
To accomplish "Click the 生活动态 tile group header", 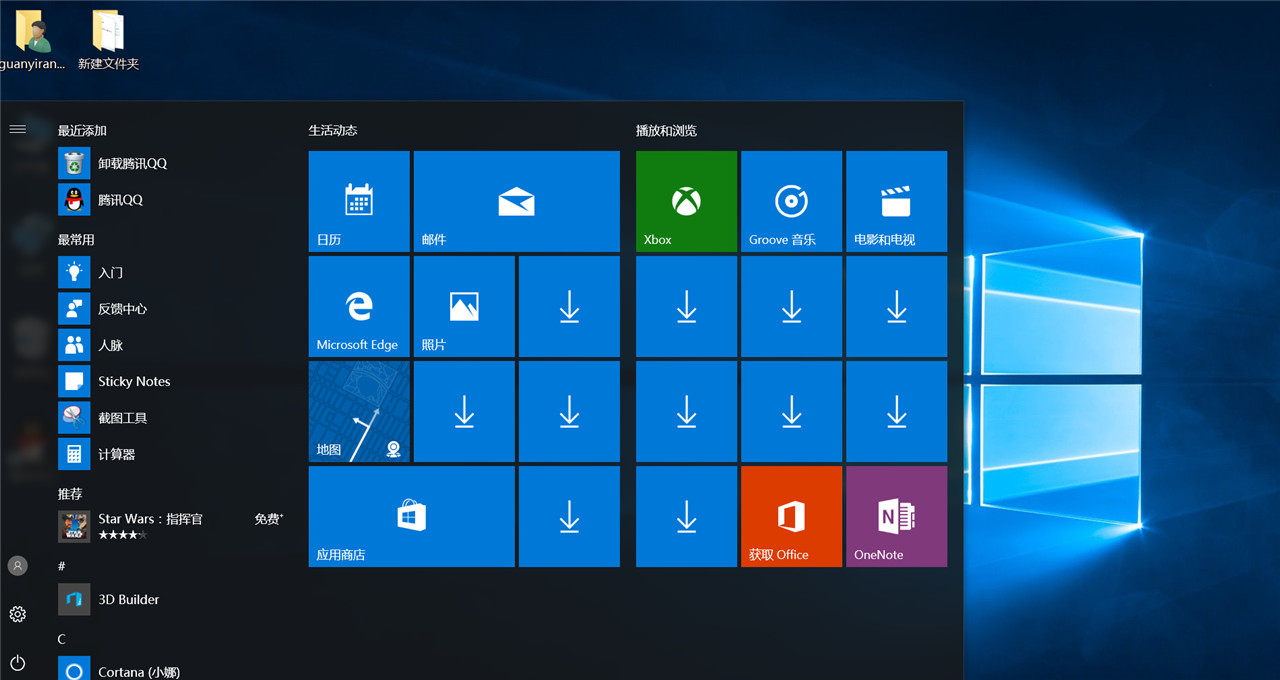I will point(333,131).
